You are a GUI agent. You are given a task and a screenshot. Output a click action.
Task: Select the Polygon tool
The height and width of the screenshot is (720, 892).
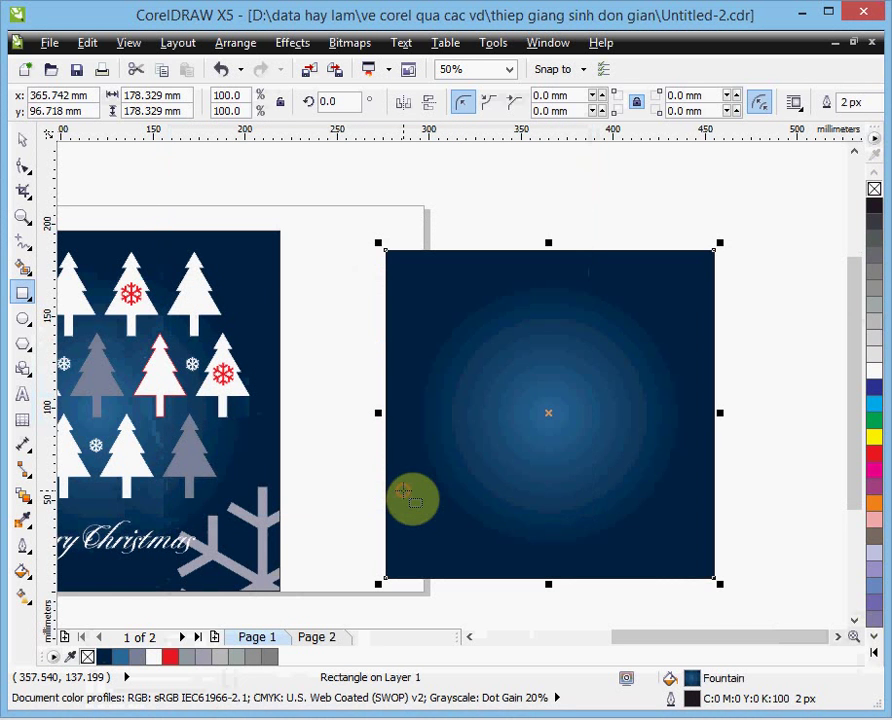(x=22, y=344)
